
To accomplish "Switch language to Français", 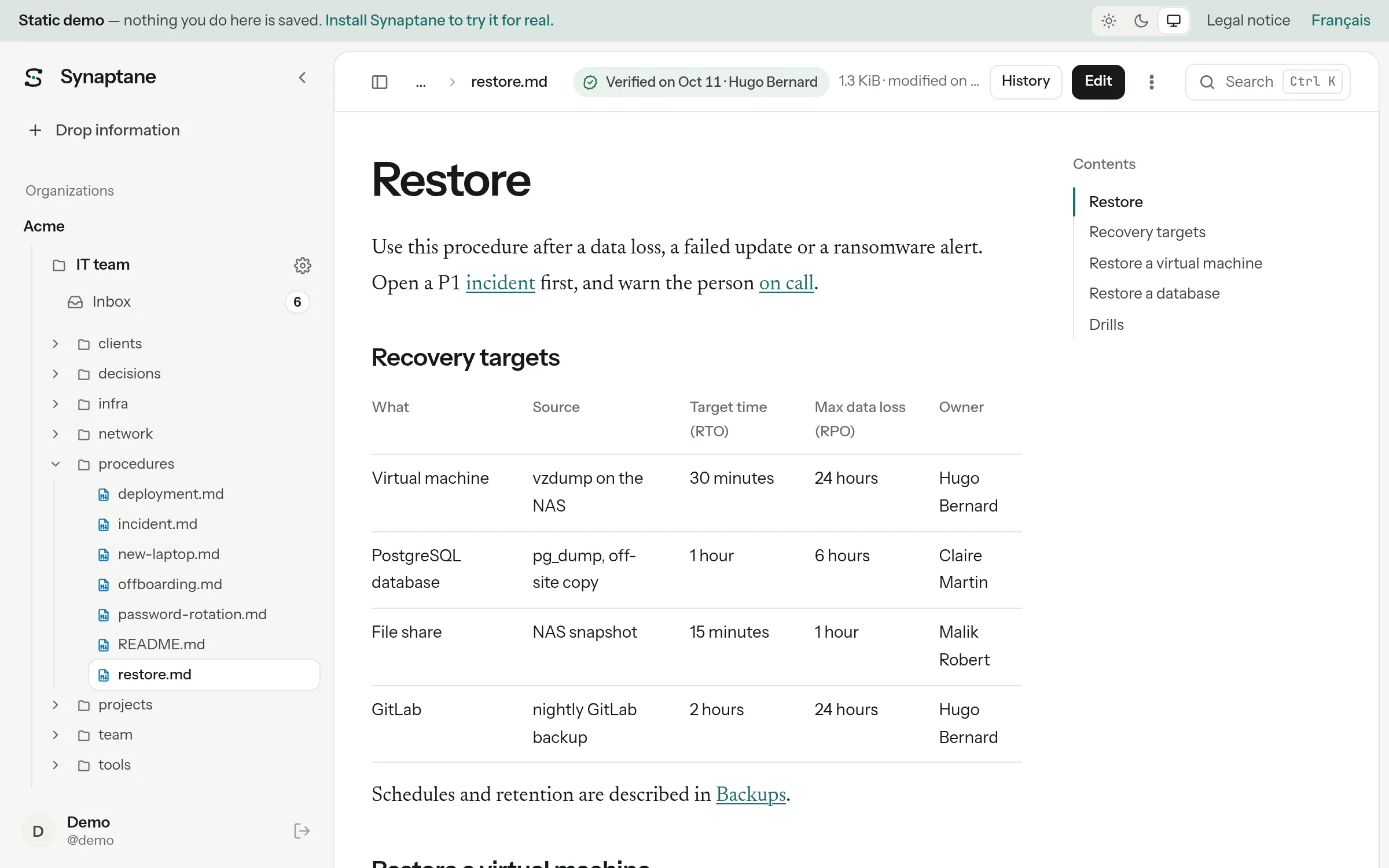I will point(1340,20).
